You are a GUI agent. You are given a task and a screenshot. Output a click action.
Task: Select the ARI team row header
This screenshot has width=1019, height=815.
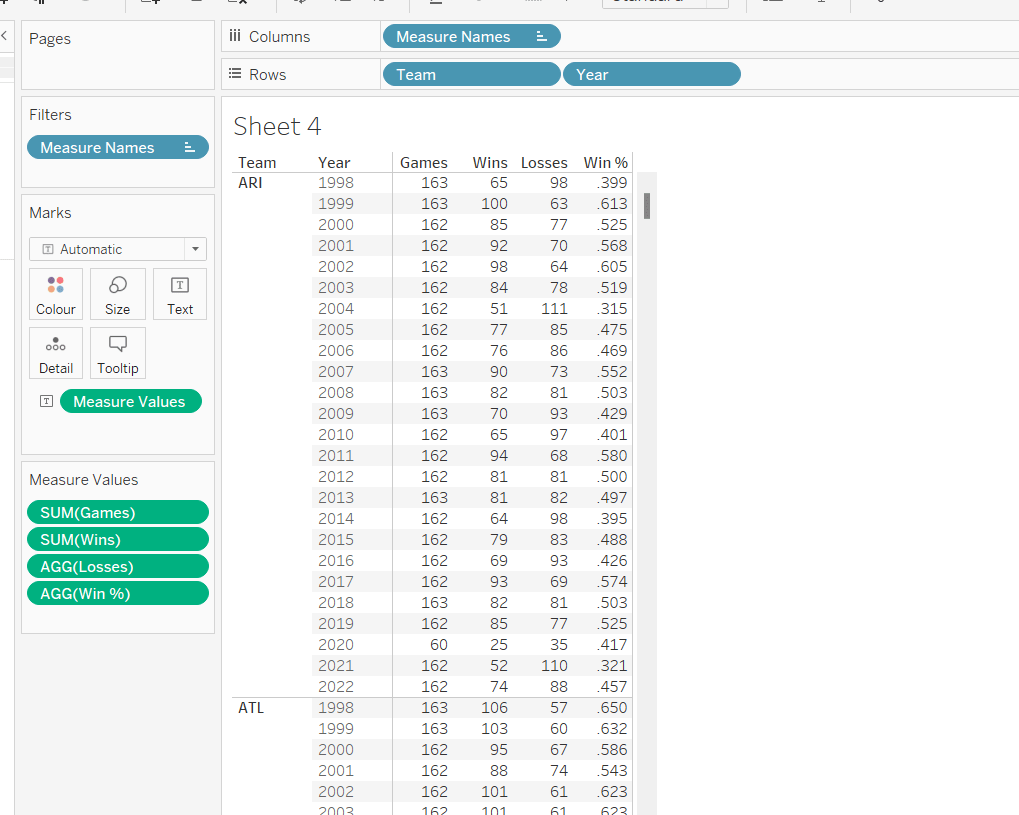tap(250, 183)
